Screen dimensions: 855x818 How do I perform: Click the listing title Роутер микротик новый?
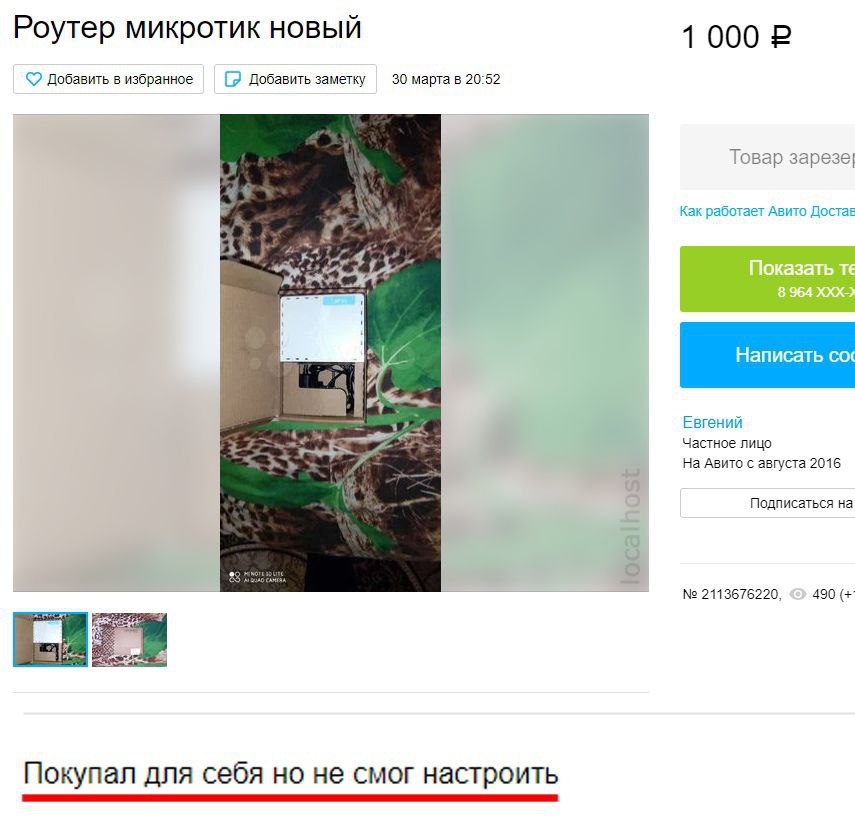187,27
